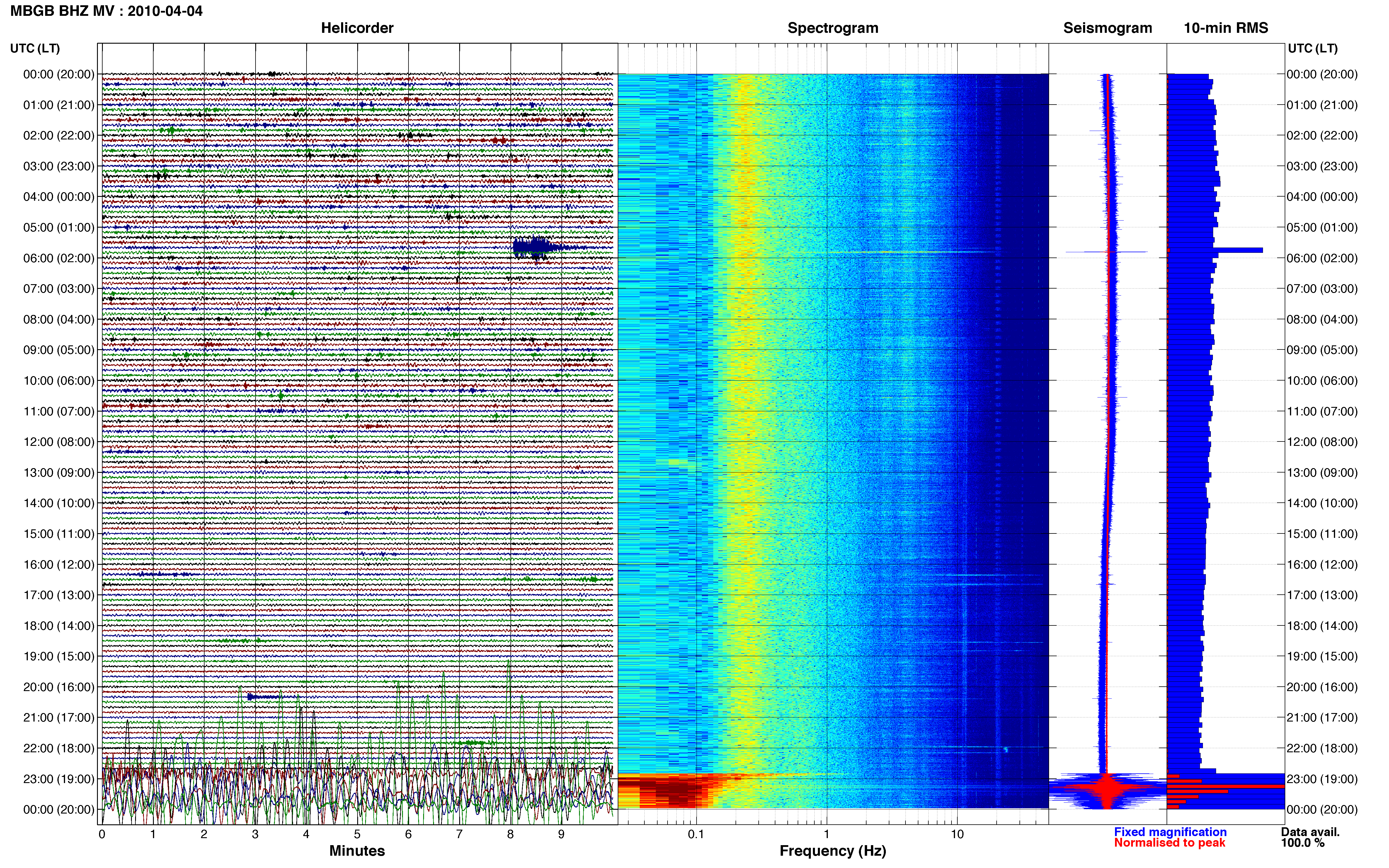Click the 'Fixed magnification' legend text

(x=1170, y=832)
